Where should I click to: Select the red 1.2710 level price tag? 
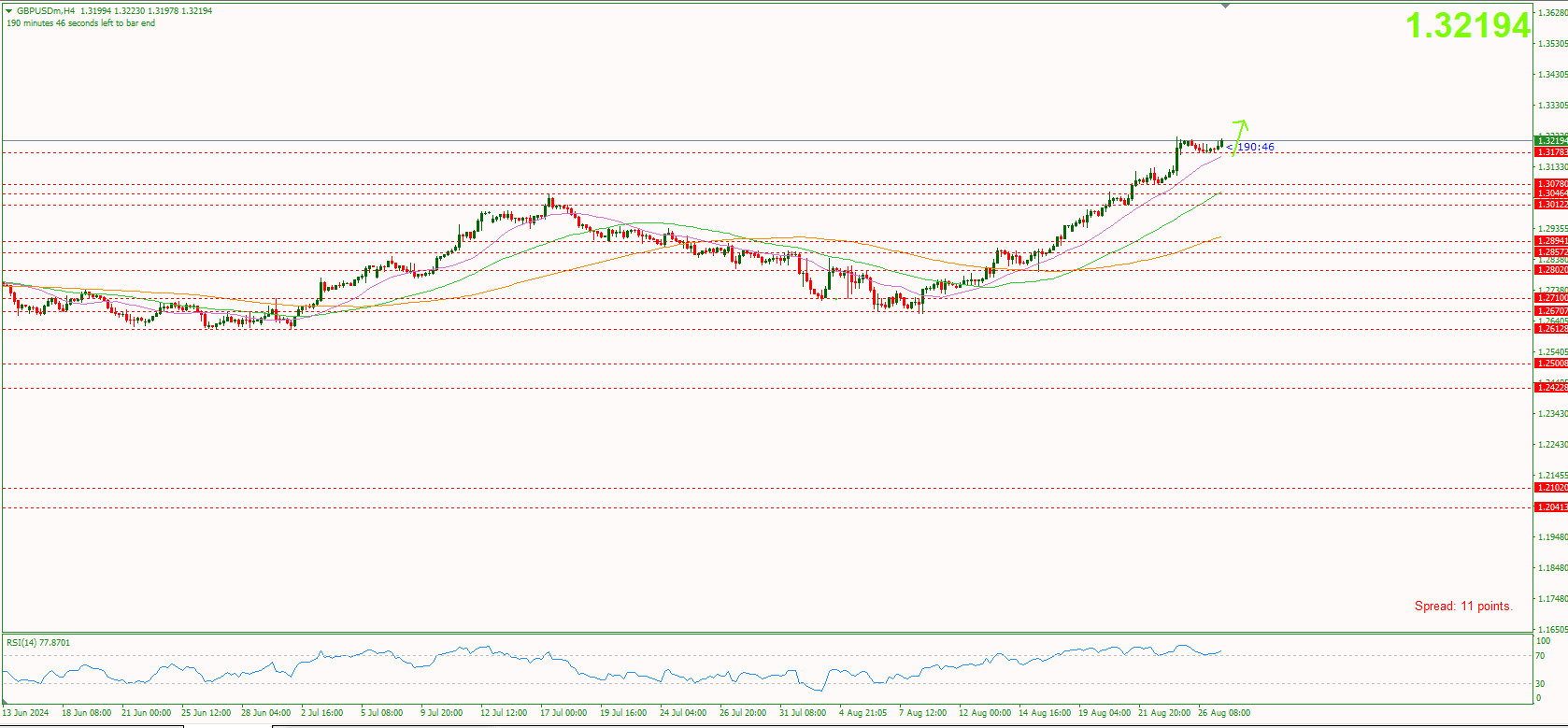point(1551,298)
